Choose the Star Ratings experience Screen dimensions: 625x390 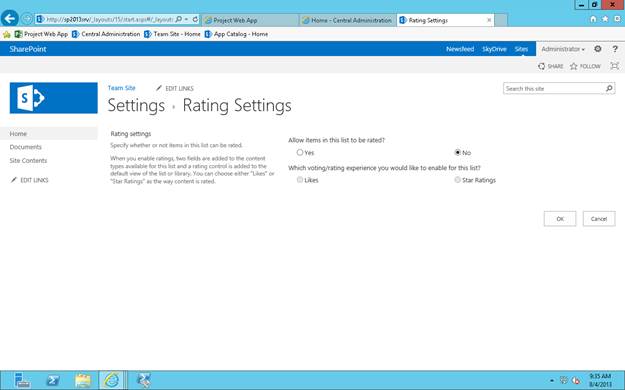[x=458, y=180]
